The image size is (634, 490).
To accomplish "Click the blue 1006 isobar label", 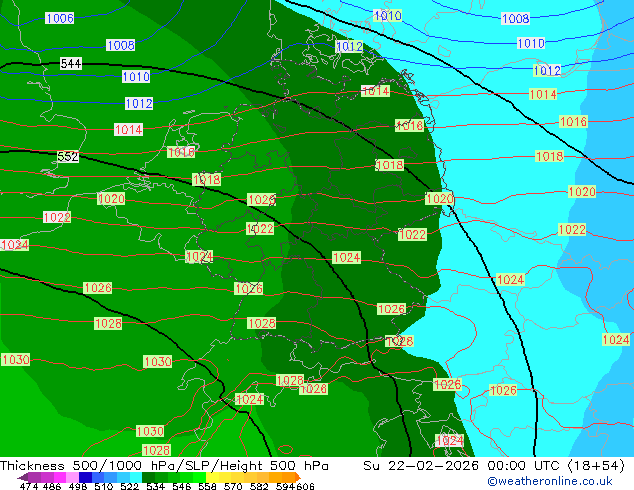I will pyautogui.click(x=59, y=18).
